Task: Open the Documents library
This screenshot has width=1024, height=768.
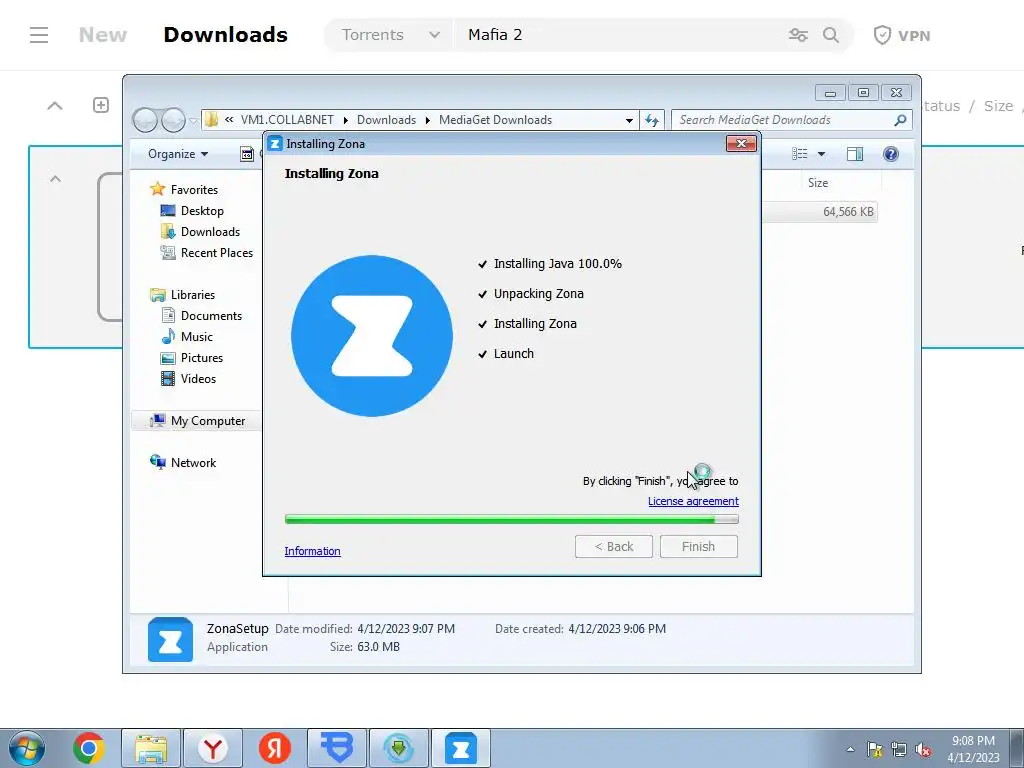Action: pos(211,316)
